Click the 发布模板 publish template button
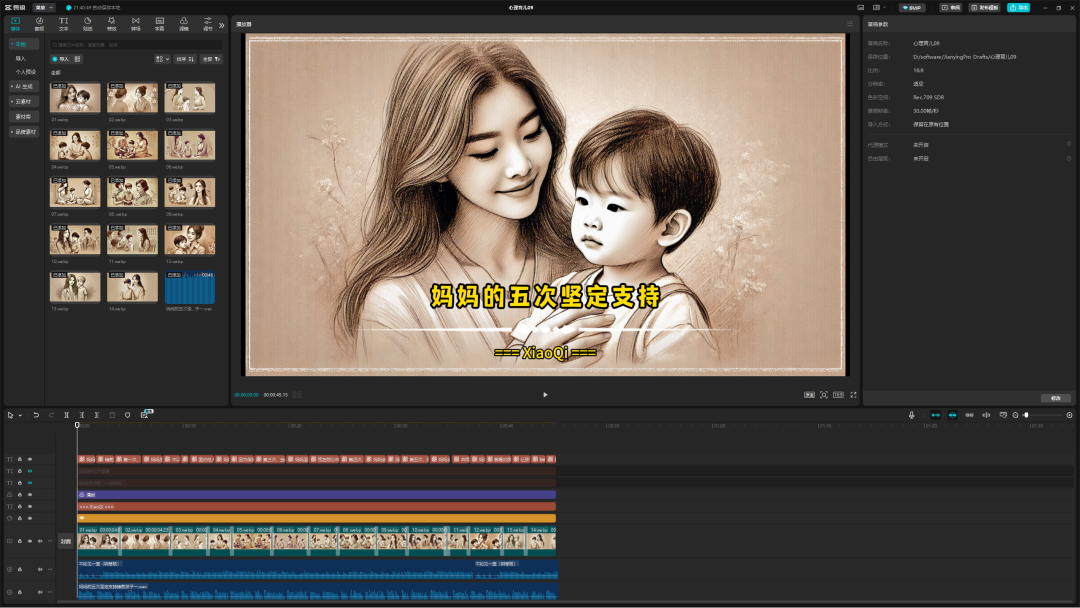The width and height of the screenshot is (1080, 608). (x=984, y=8)
